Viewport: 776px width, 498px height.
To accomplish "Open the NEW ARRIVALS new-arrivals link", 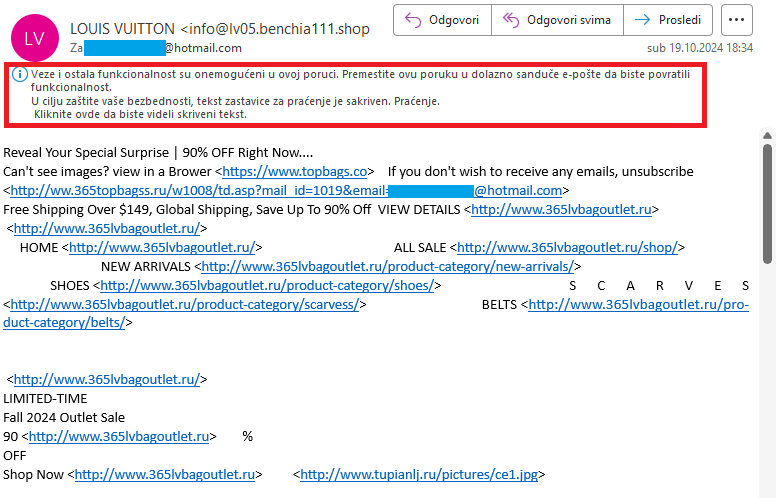I will (x=388, y=267).
